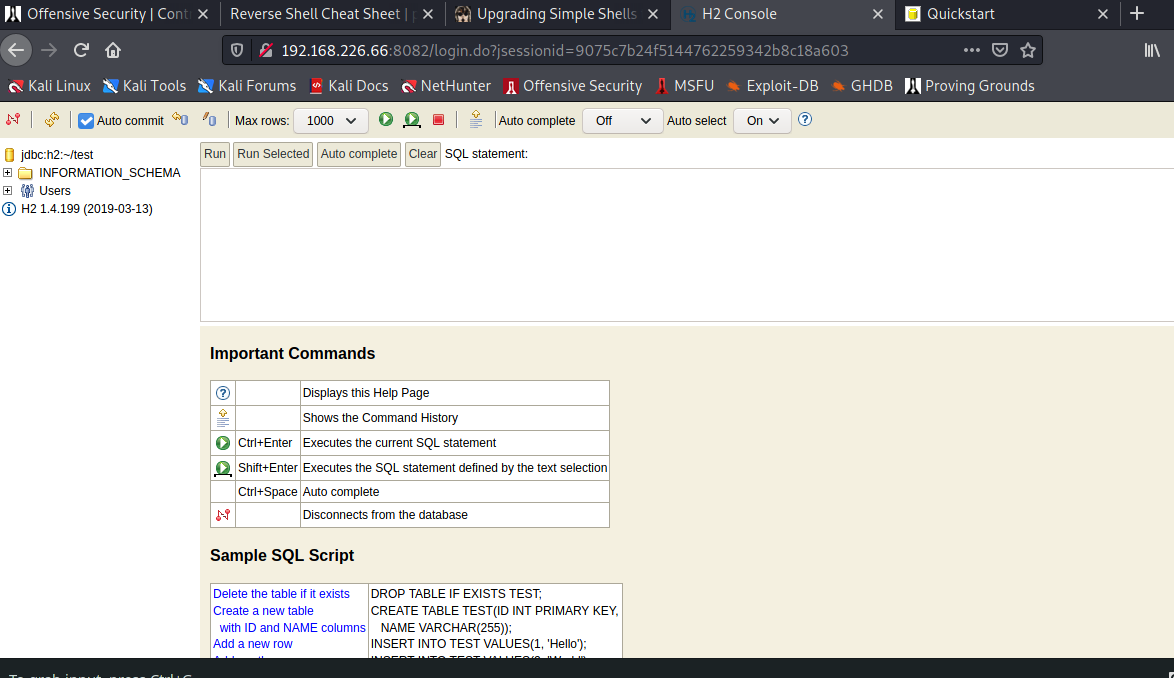Stop the running statement with red square icon

pyautogui.click(x=438, y=119)
